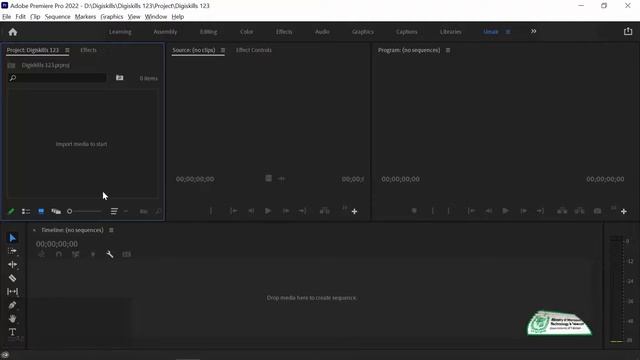
Task: Open Project panel hamburger menu
Action: click(67, 50)
